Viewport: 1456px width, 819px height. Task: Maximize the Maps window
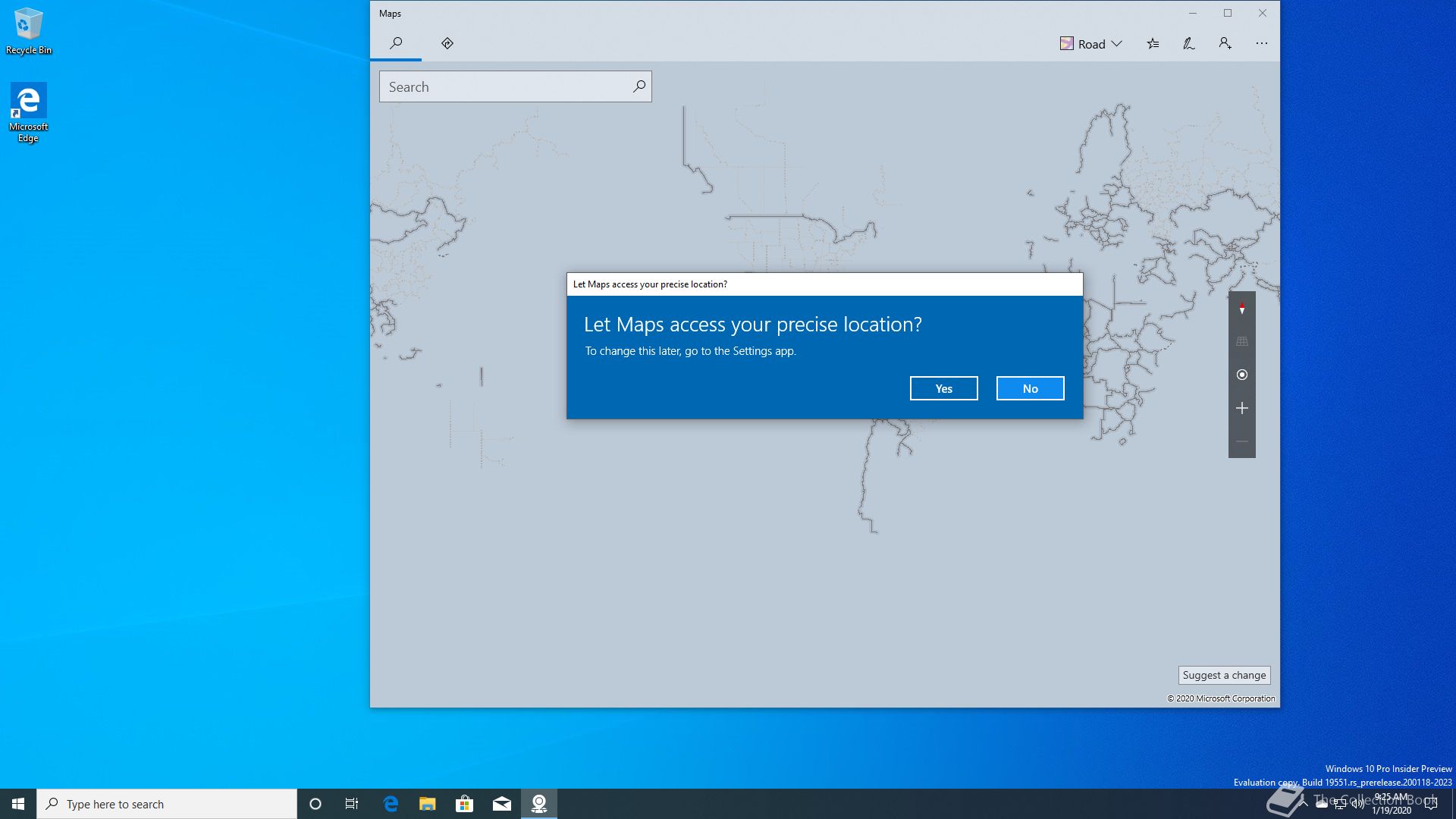1228,13
